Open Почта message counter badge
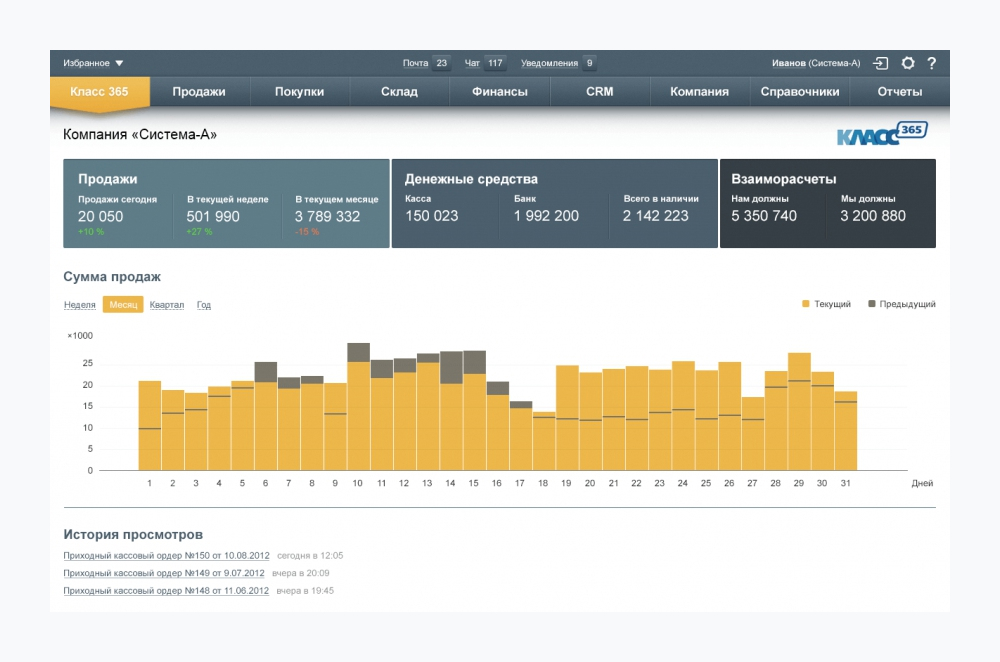Viewport: 1000px width, 662px height. 442,63
